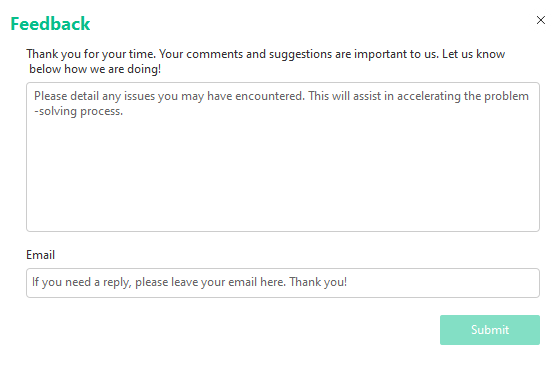560x365 pixels.
Task: Place cursor in 'Please detail any issues' box
Action: [283, 157]
